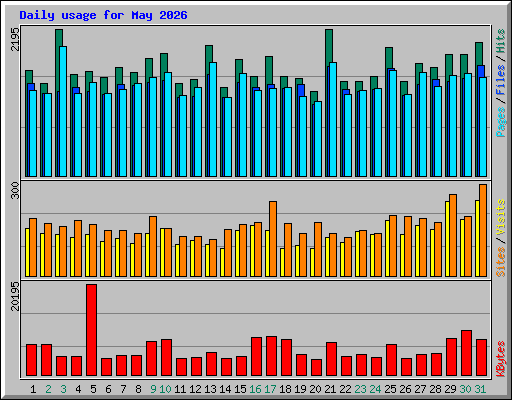Viewport: 512px width, 400px height.
Task: Select green day label 10 on the x-axis
Action: (165, 389)
